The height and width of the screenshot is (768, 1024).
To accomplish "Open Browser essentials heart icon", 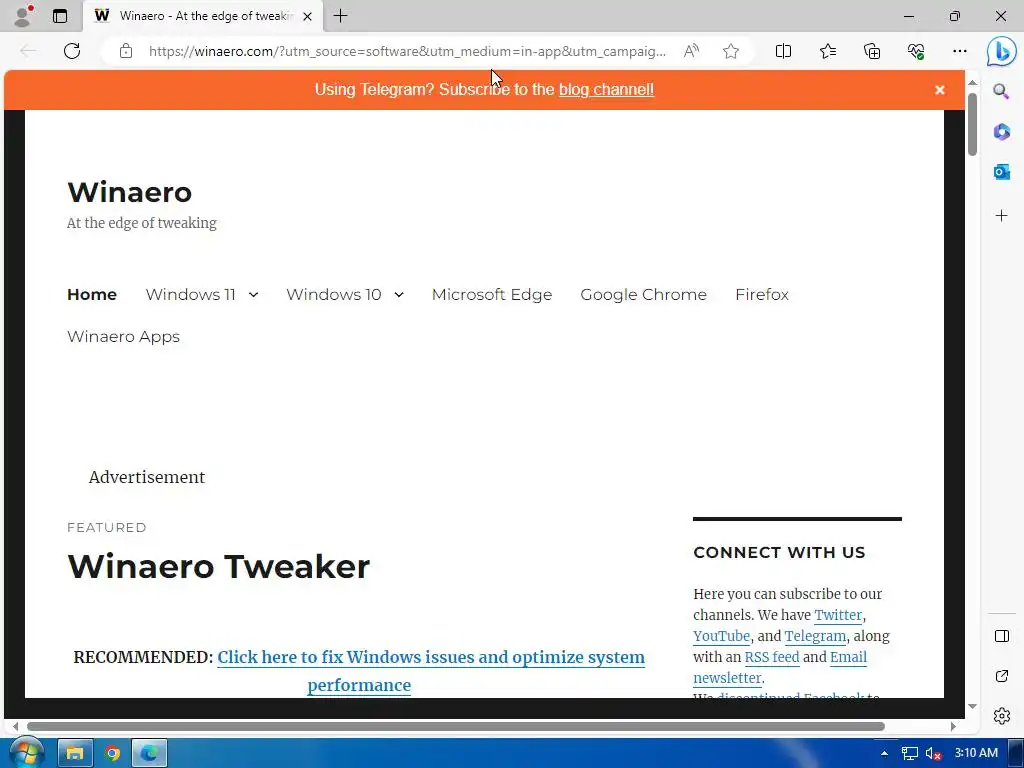I will click(x=916, y=51).
